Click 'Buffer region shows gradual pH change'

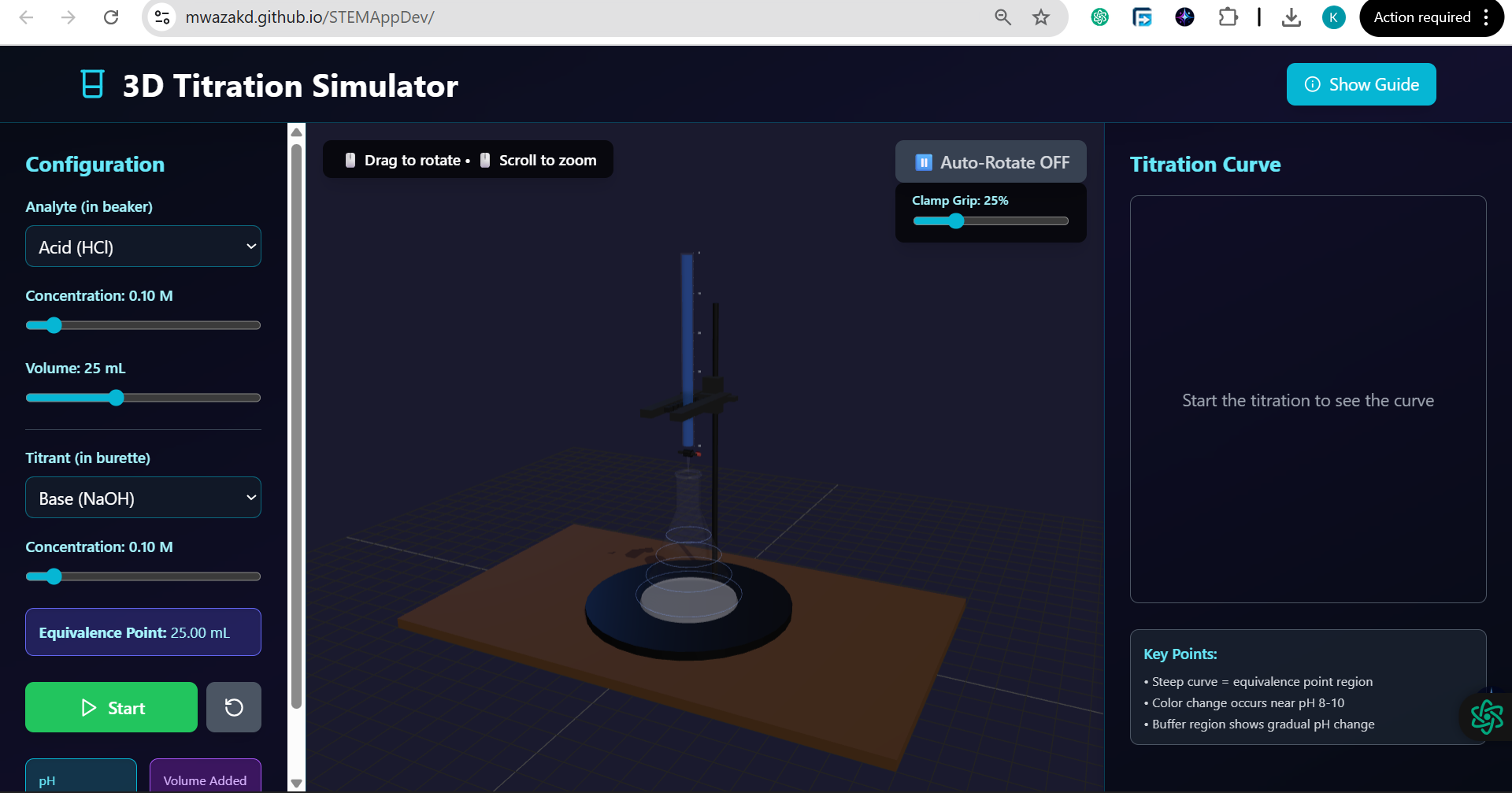coord(1263,724)
